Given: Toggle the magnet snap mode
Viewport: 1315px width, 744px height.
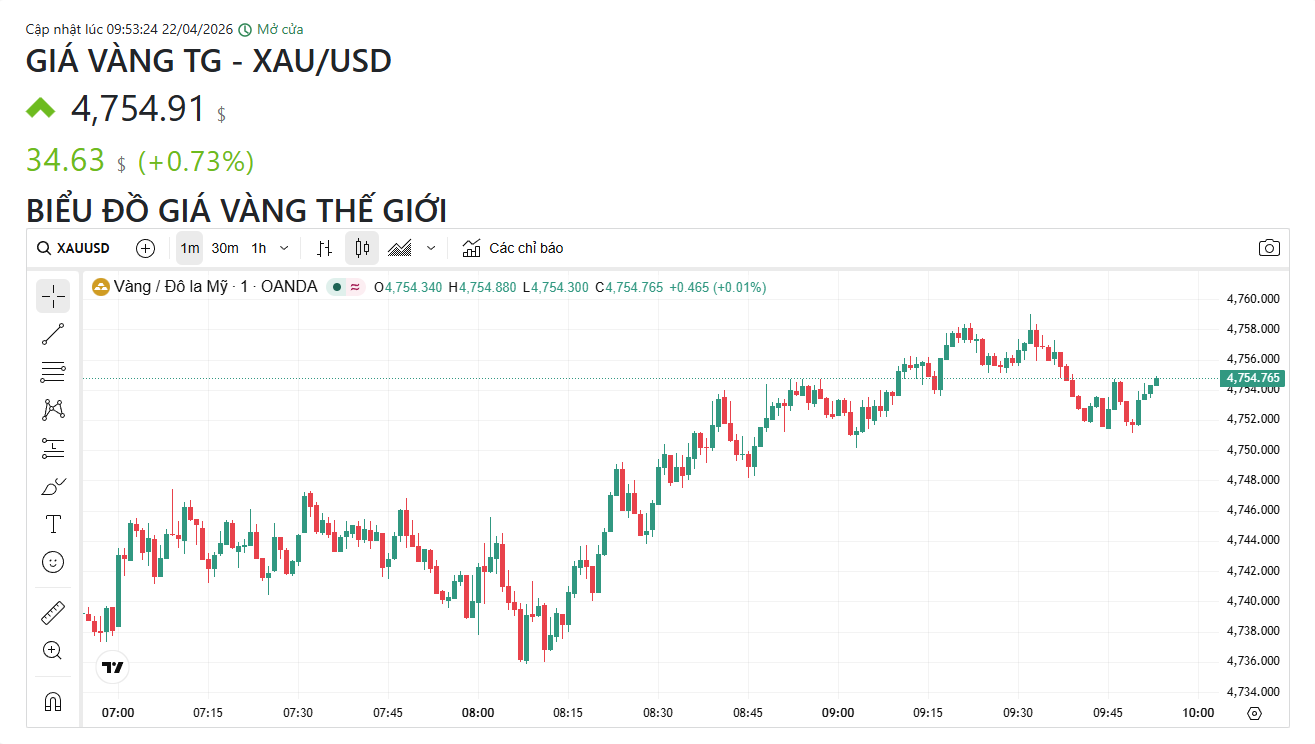Looking at the screenshot, I should point(53,702).
